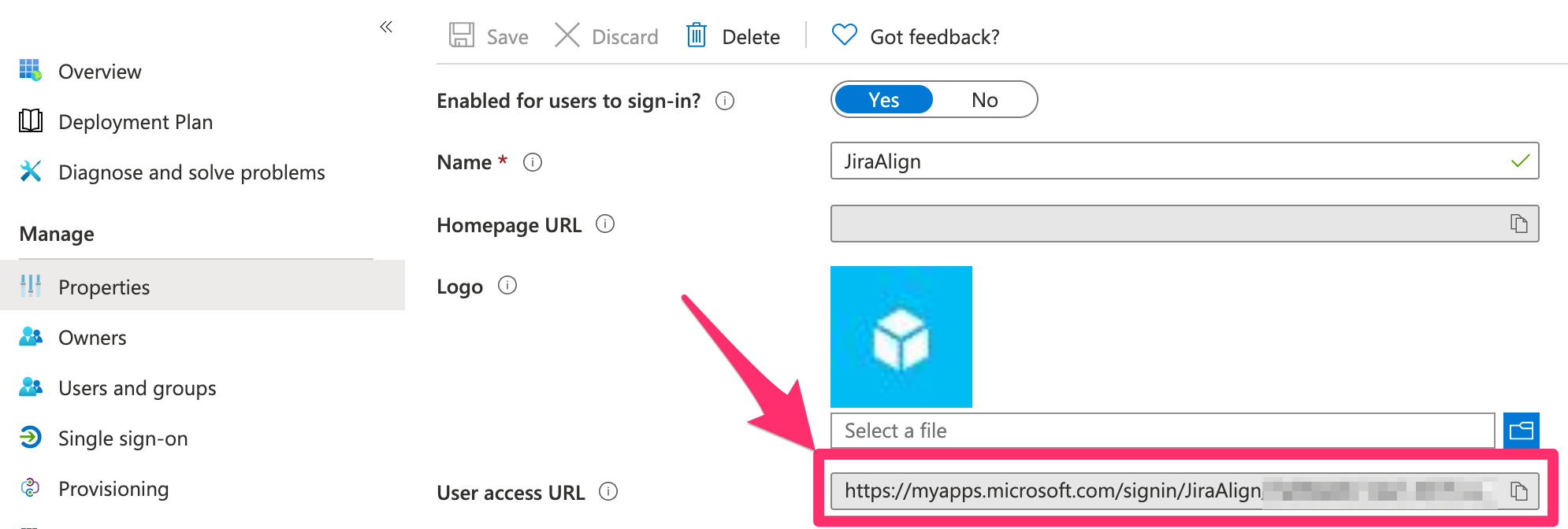Show info tooltip for Homepage URL

click(605, 224)
